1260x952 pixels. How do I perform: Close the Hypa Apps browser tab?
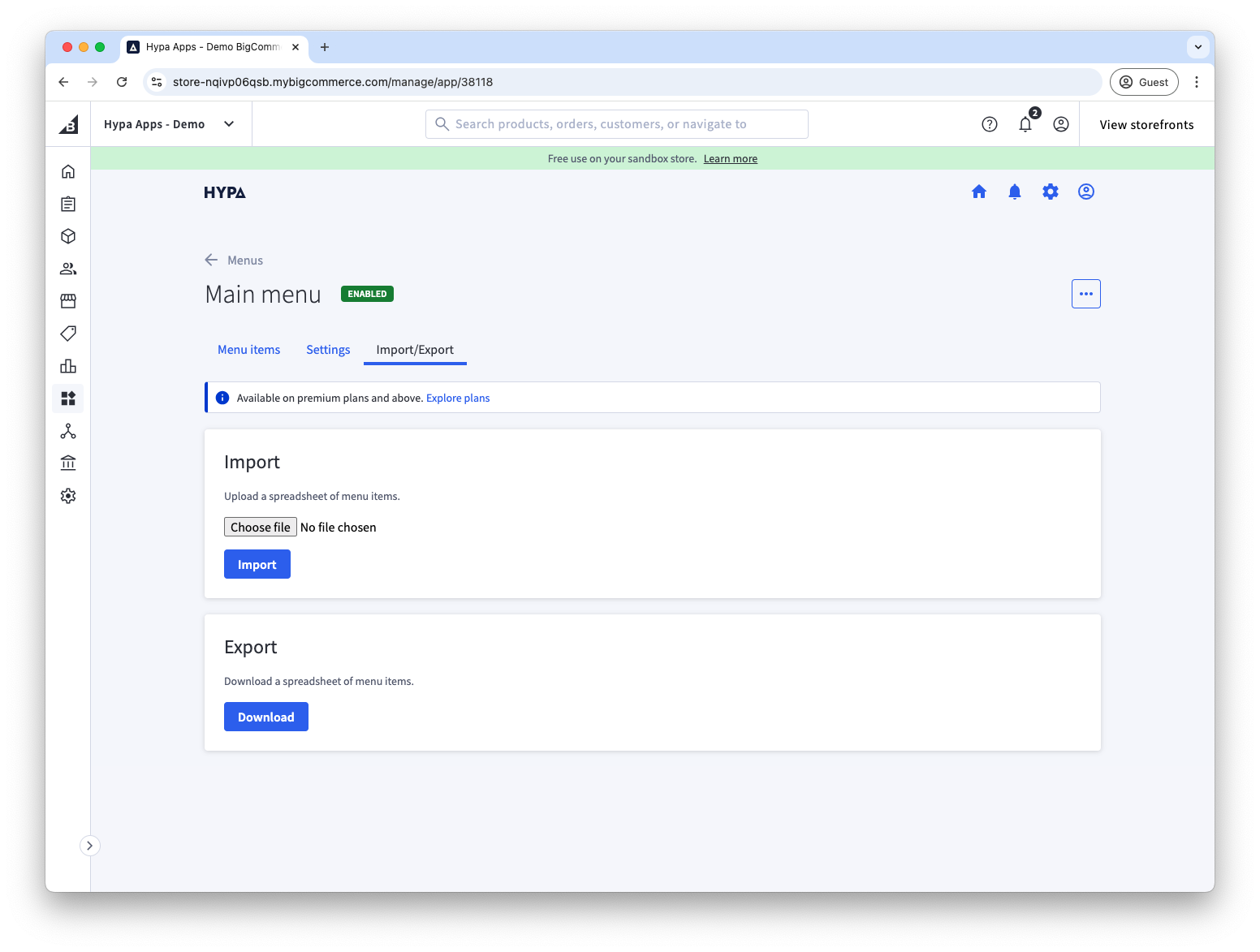tap(296, 47)
